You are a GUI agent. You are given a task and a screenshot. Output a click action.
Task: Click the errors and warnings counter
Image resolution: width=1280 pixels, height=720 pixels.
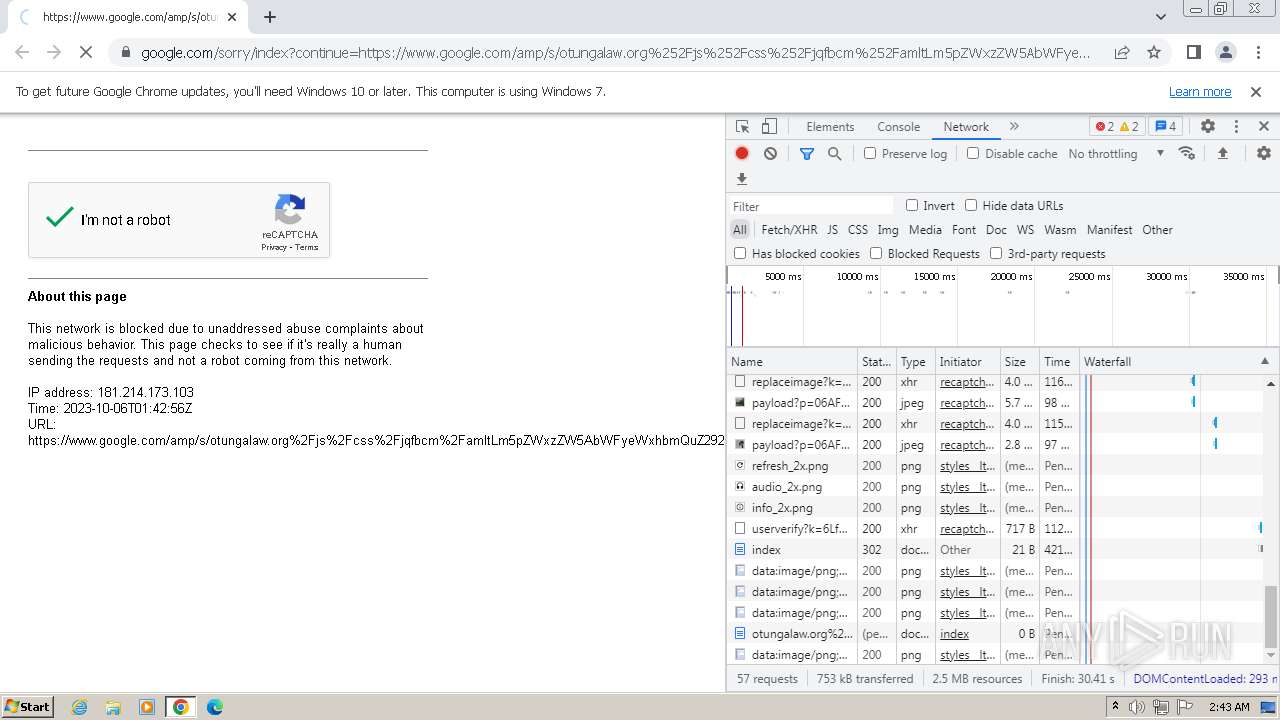[x=1117, y=127]
